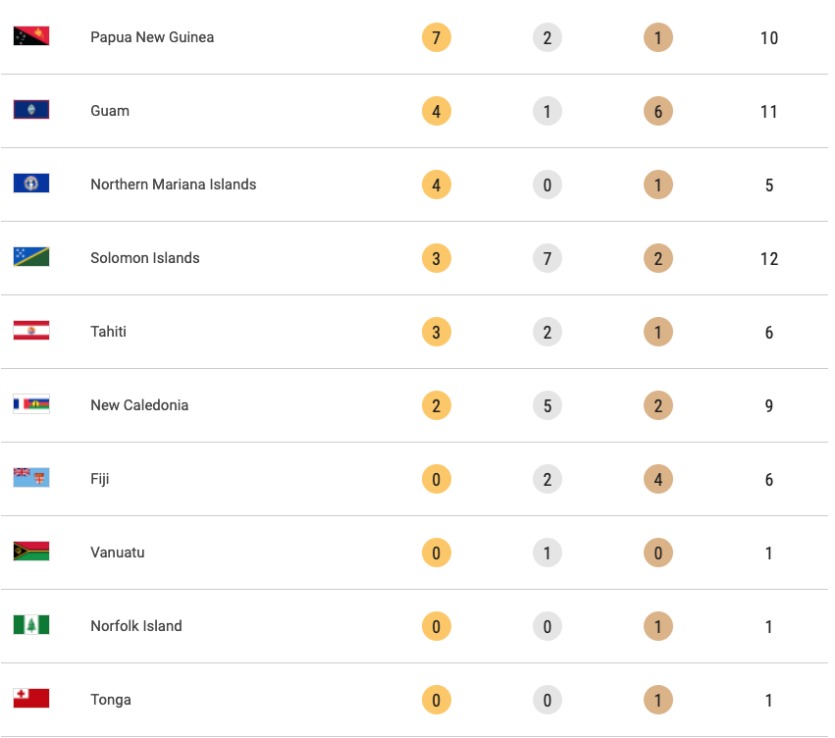Click Tahiti's gold medal badge
Image resolution: width=835 pixels, height=738 pixels.
(x=436, y=332)
